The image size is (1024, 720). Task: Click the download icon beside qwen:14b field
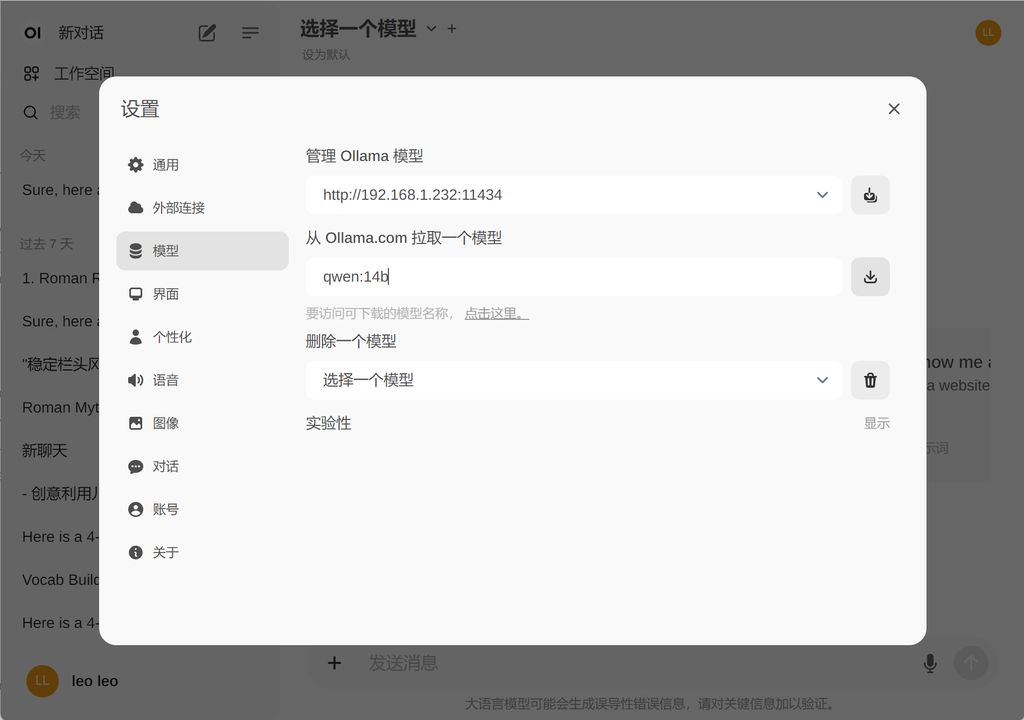click(870, 277)
